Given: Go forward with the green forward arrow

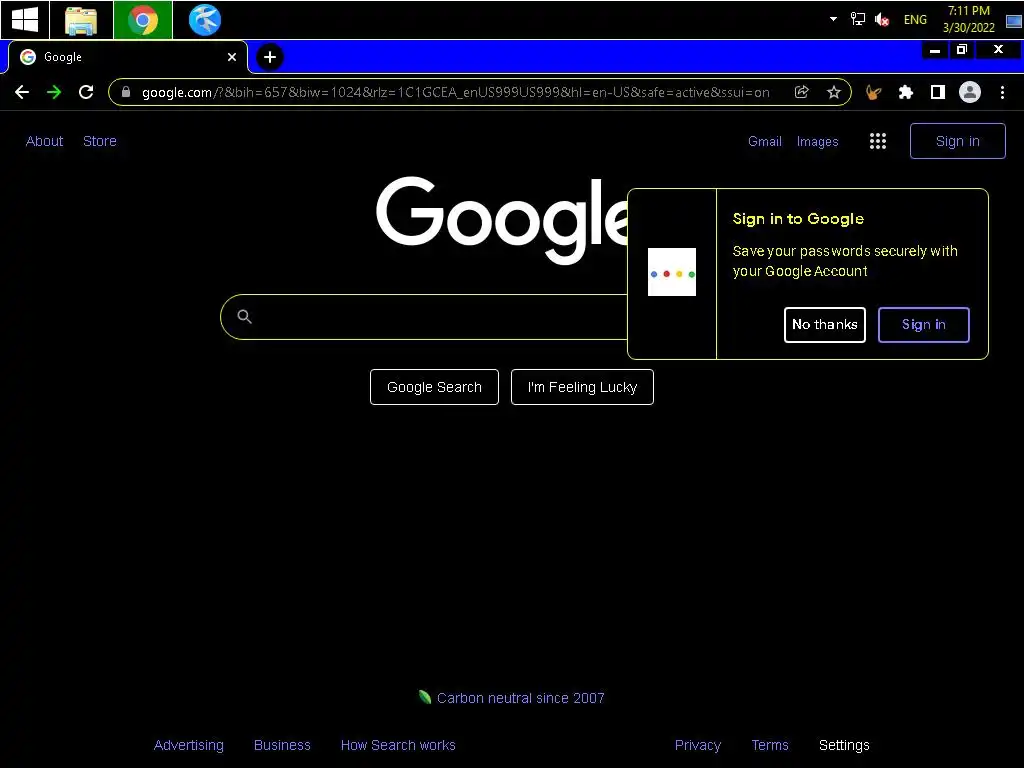Looking at the screenshot, I should coord(54,92).
